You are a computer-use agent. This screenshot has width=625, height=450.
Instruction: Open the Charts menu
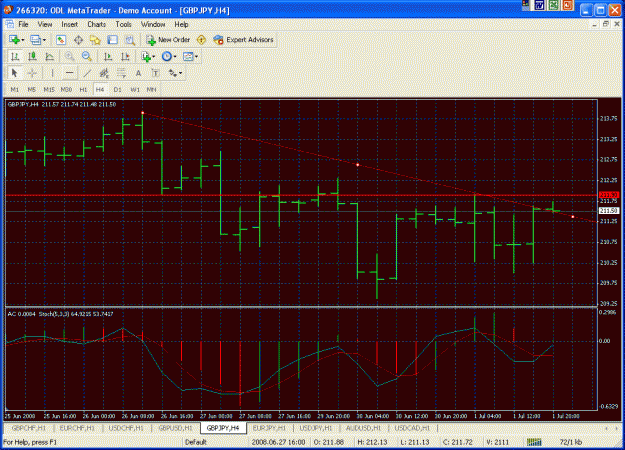(x=96, y=24)
